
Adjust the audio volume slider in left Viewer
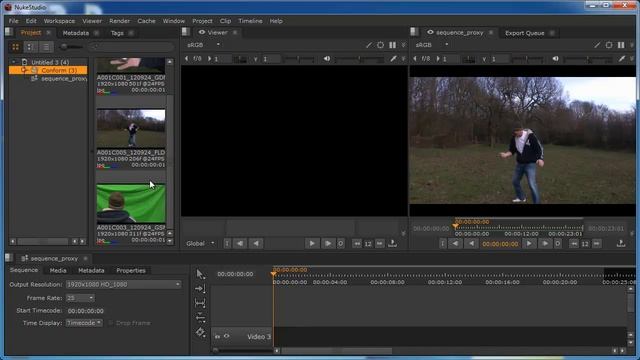click(359, 60)
